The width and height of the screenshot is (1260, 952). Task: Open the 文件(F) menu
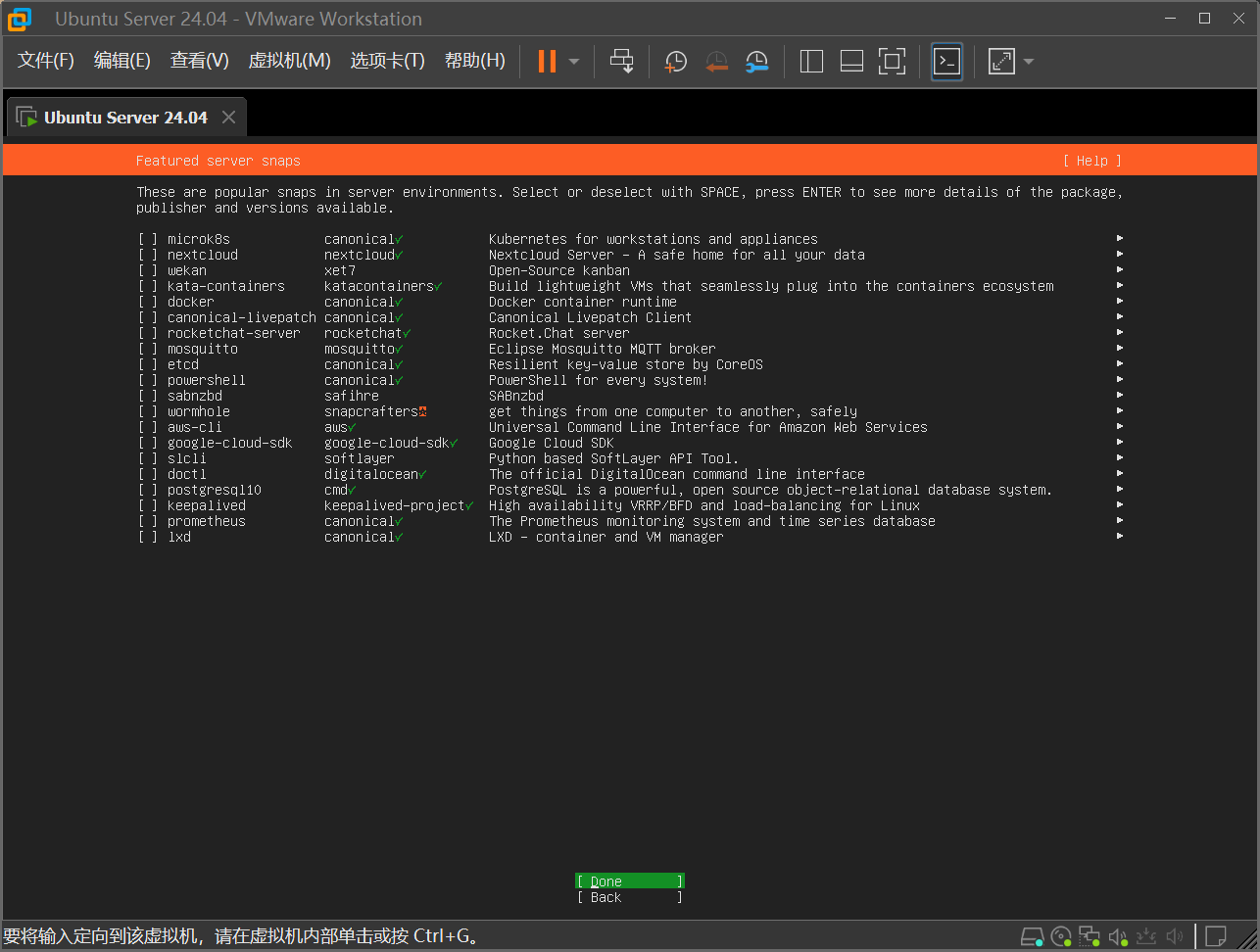pos(46,61)
